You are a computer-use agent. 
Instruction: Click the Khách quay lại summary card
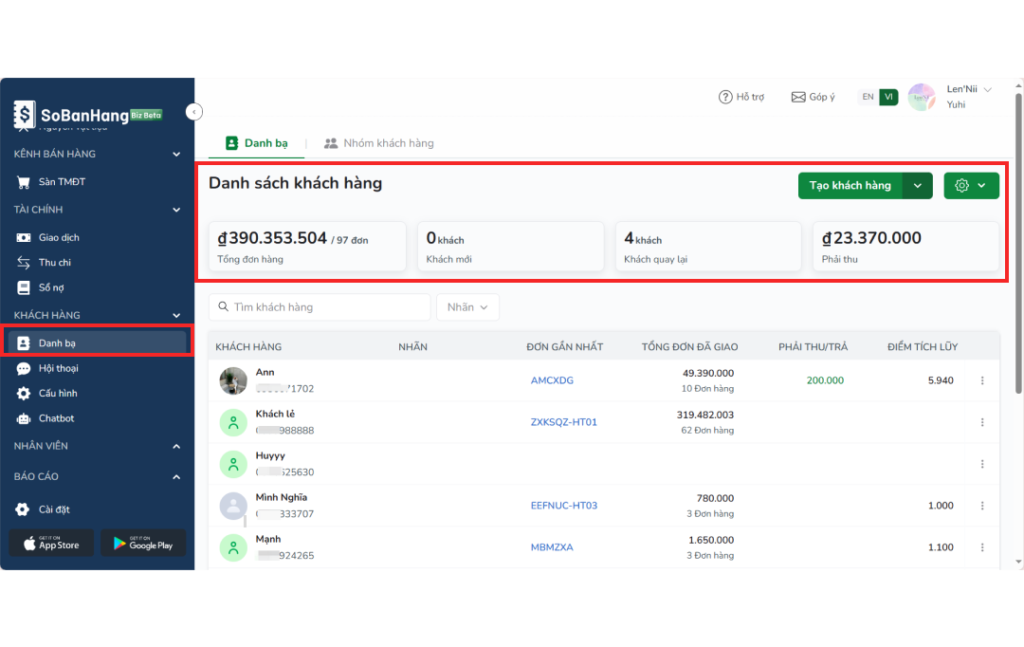pos(708,247)
